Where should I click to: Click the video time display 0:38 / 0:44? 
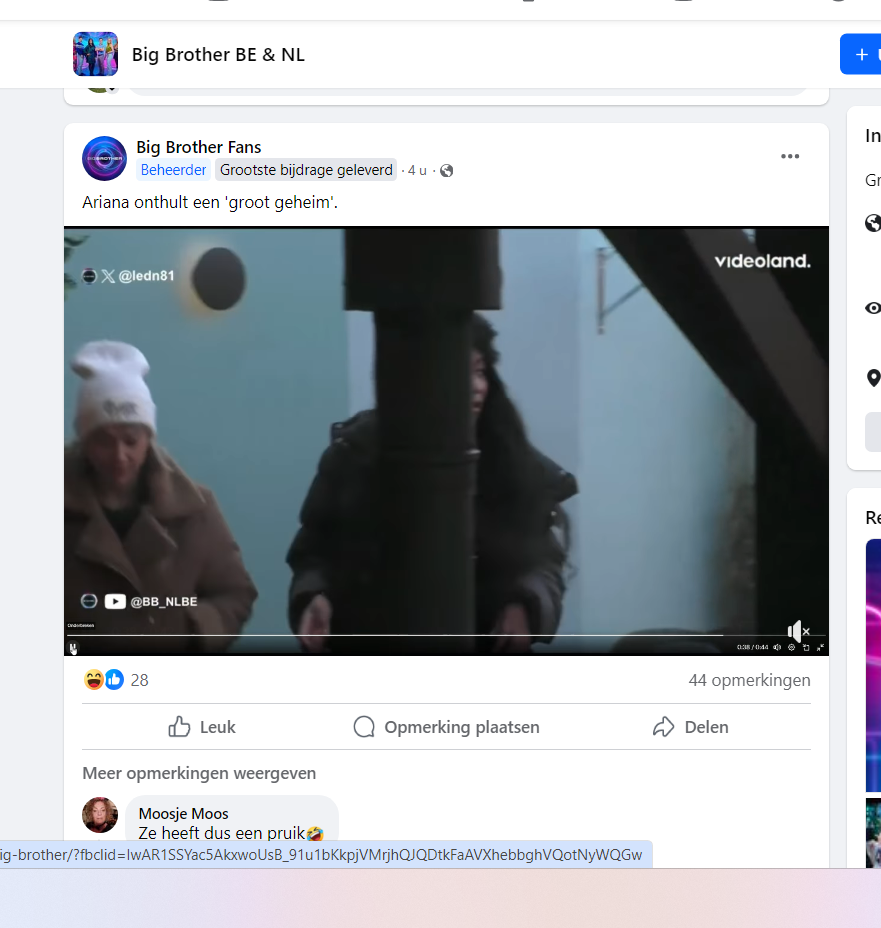click(753, 647)
